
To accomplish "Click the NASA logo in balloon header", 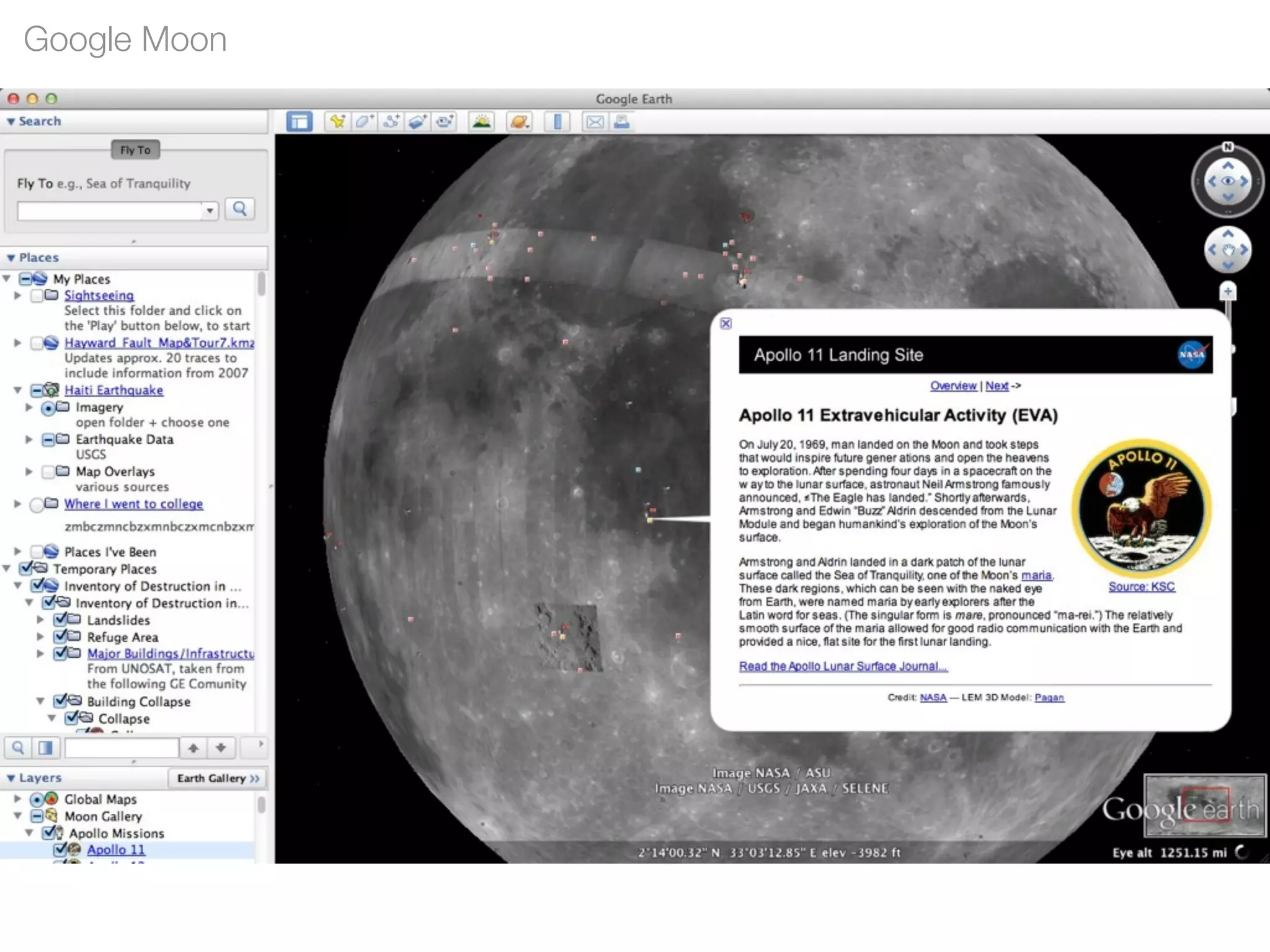I will coord(1192,355).
